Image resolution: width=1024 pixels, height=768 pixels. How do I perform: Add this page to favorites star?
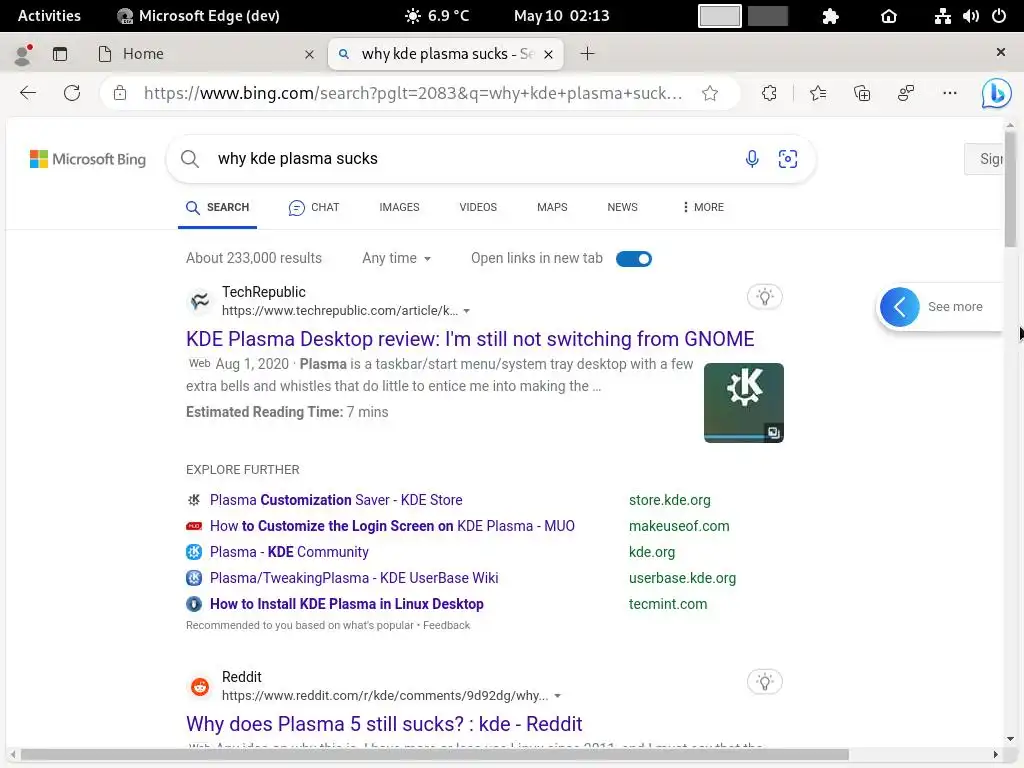(710, 93)
